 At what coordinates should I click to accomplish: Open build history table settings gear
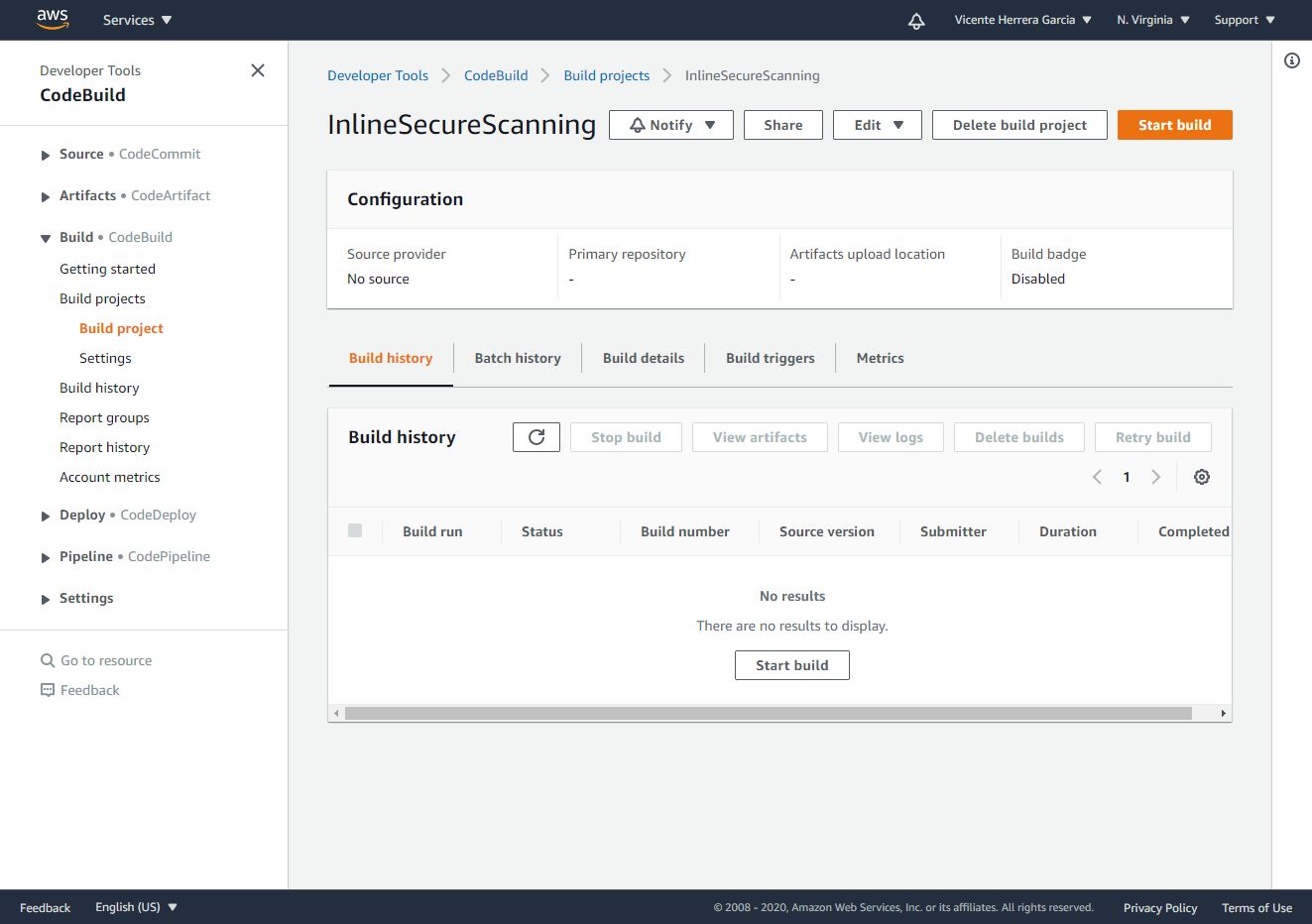[x=1202, y=477]
